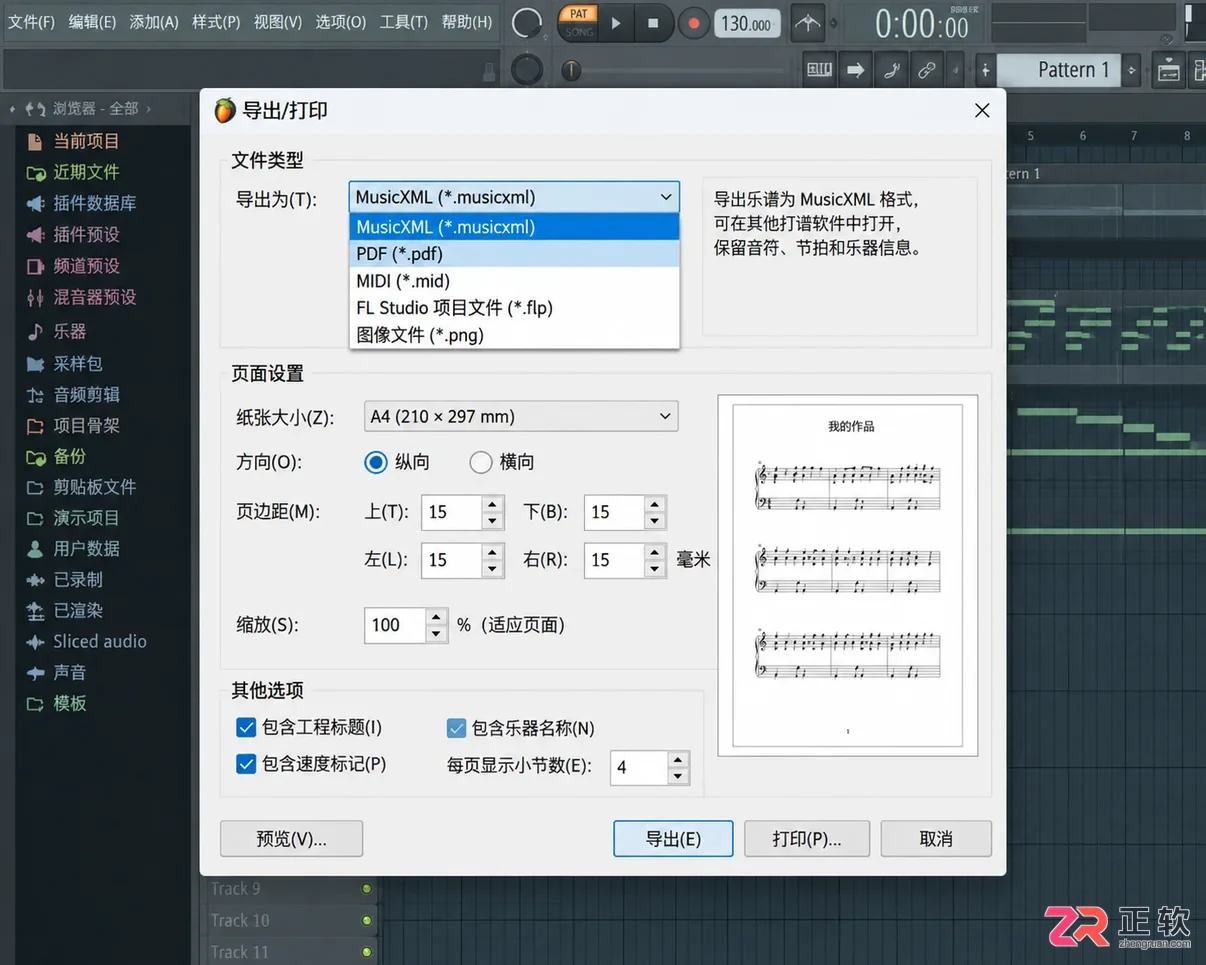Click the red Record button
This screenshot has width=1206, height=965.
693,22
